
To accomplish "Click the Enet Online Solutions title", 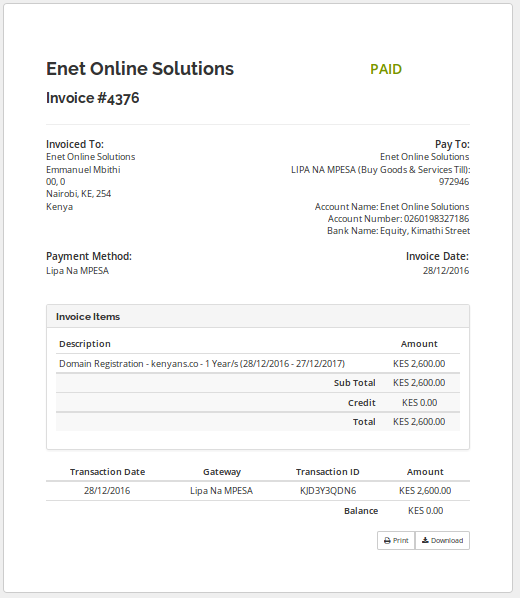I will (x=140, y=69).
